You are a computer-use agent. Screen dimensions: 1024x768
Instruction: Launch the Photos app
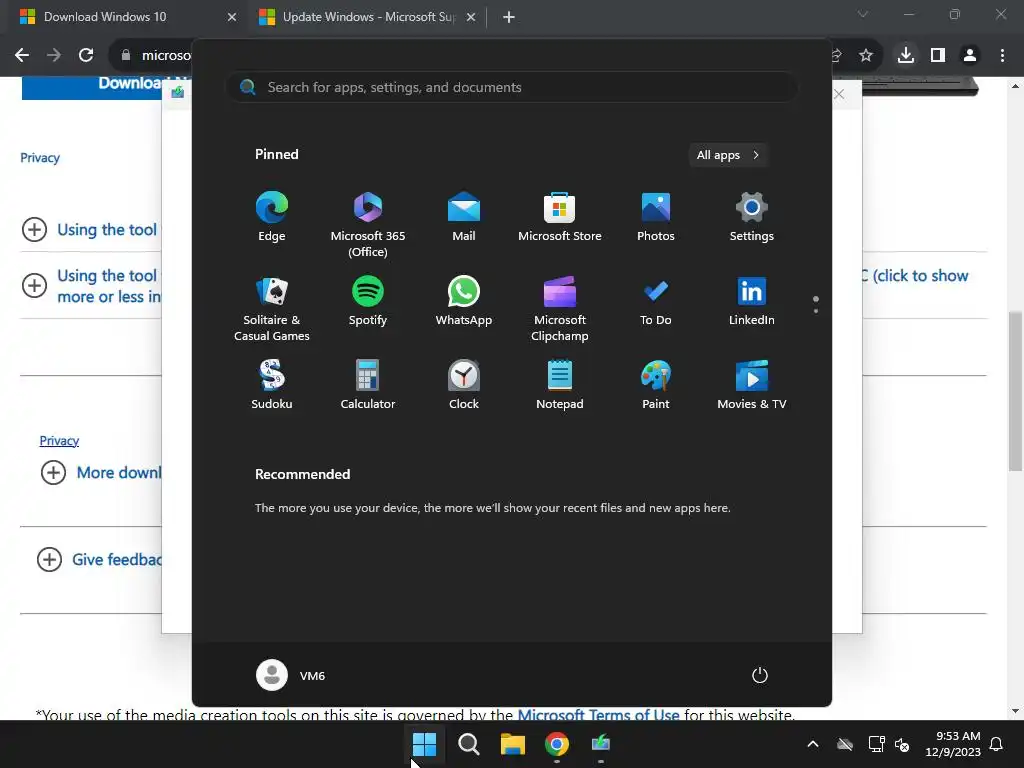[x=656, y=217]
